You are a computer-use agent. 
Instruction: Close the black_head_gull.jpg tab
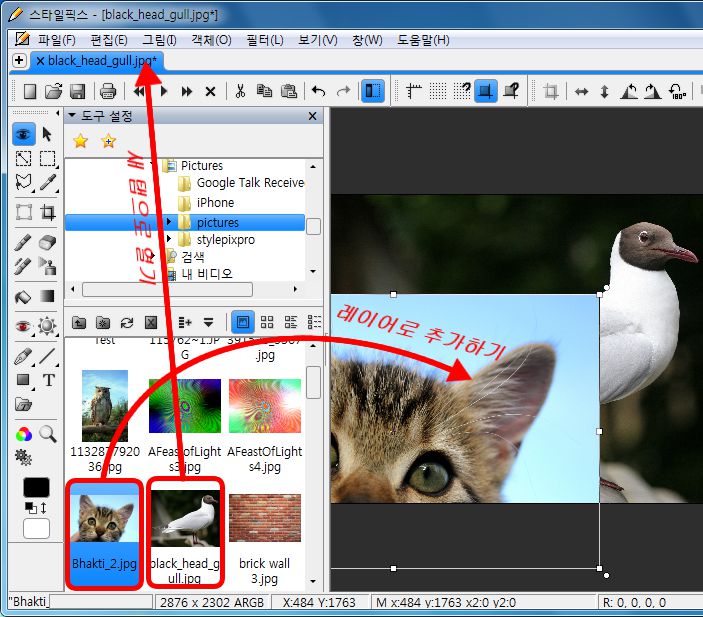point(40,61)
